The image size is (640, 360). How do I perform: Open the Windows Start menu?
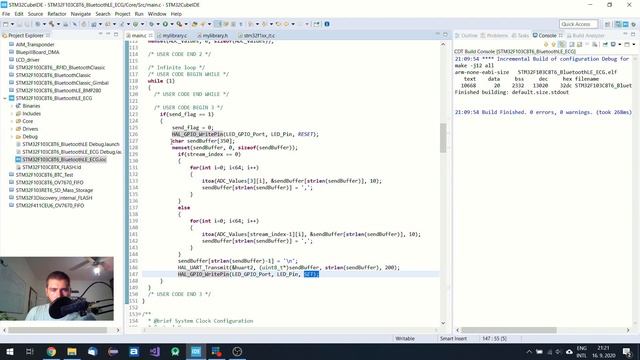pos(9,351)
